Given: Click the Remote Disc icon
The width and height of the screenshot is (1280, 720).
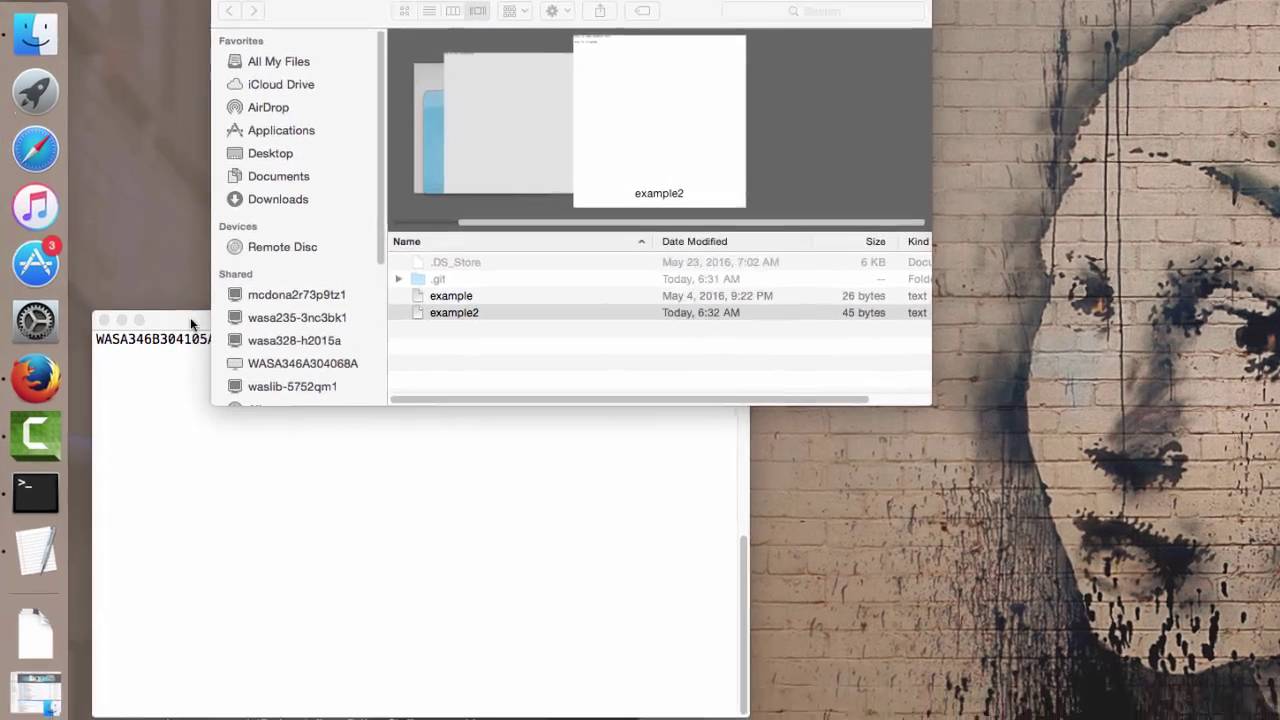Looking at the screenshot, I should pos(235,247).
